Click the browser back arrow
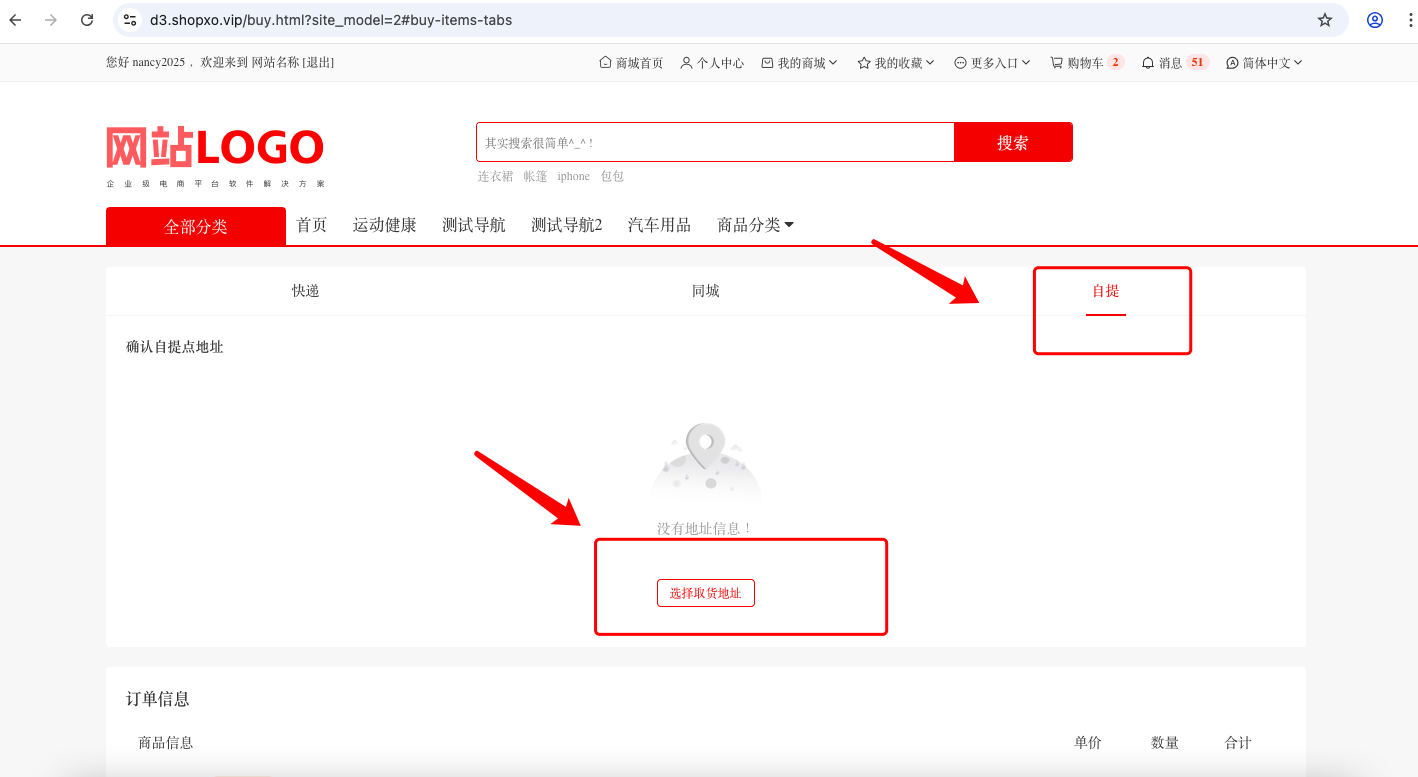This screenshot has height=777, width=1418. (16, 20)
